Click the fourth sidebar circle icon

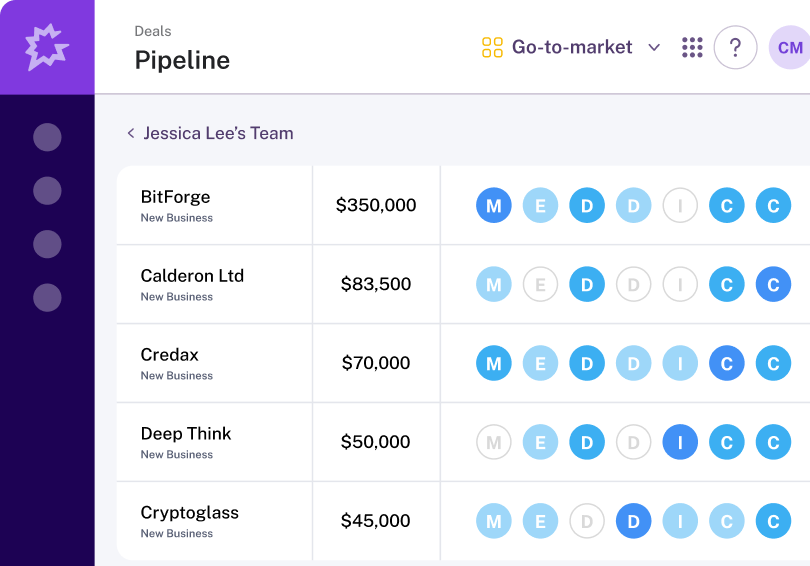pos(47,297)
